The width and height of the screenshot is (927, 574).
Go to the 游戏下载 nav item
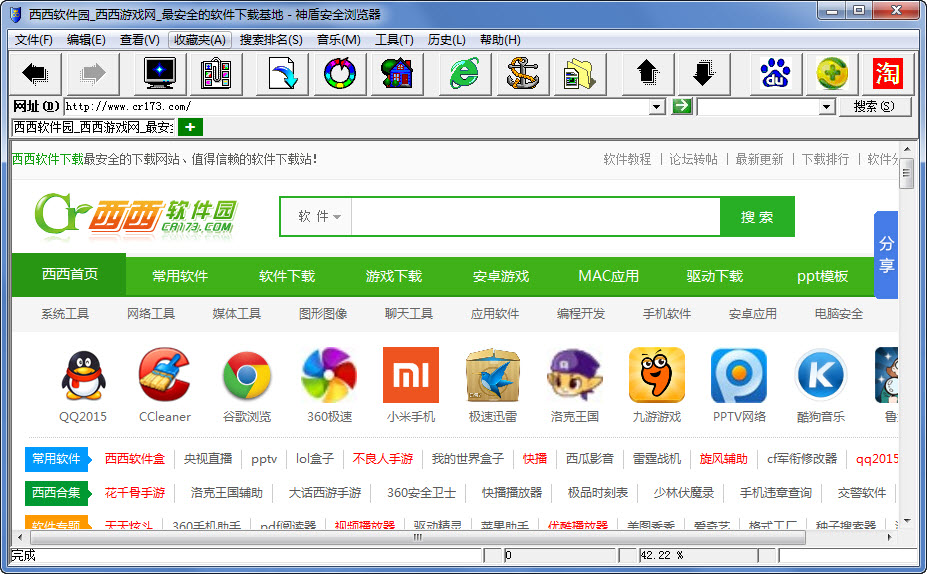click(x=394, y=276)
